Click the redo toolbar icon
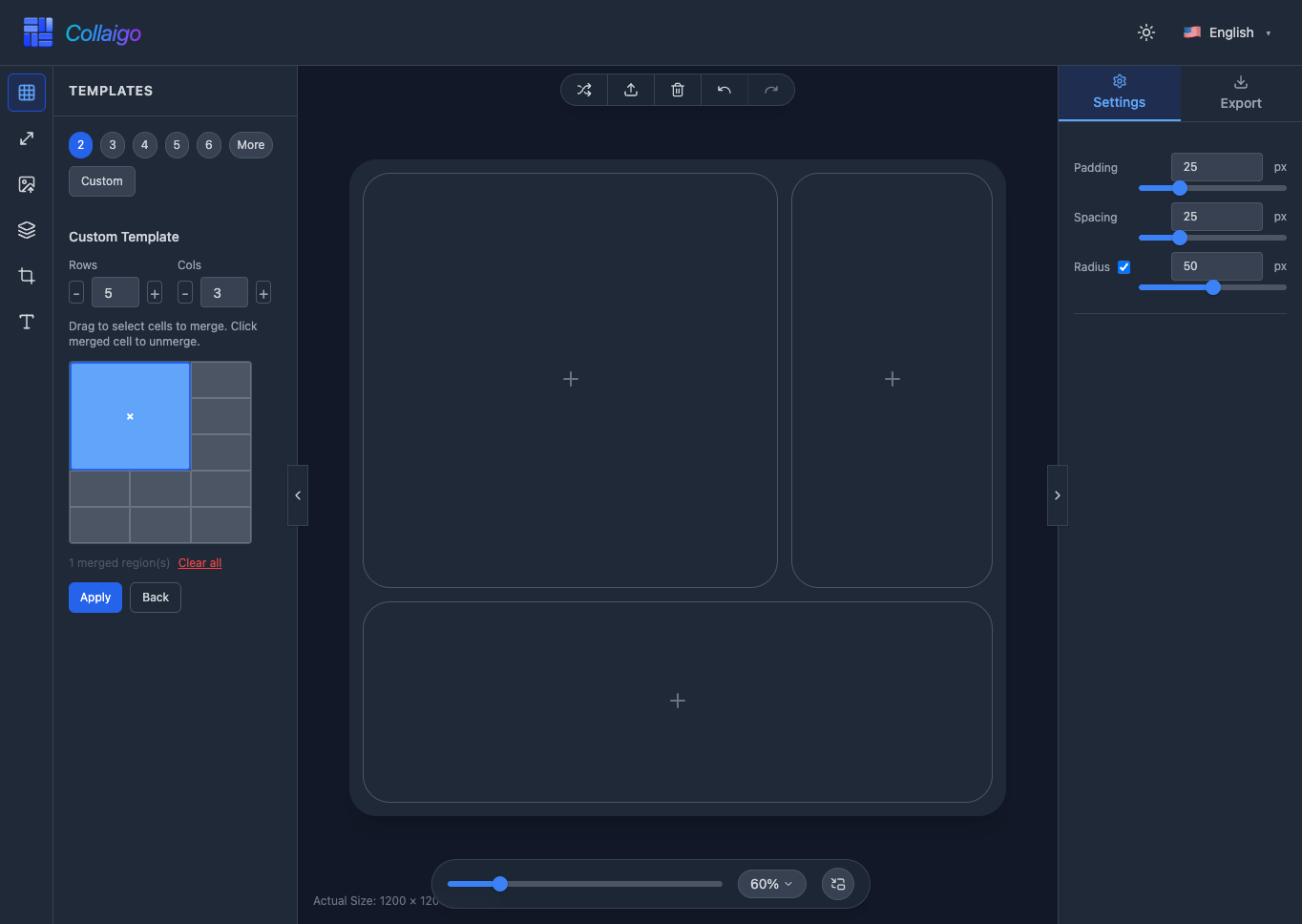The height and width of the screenshot is (924, 1302). (771, 90)
